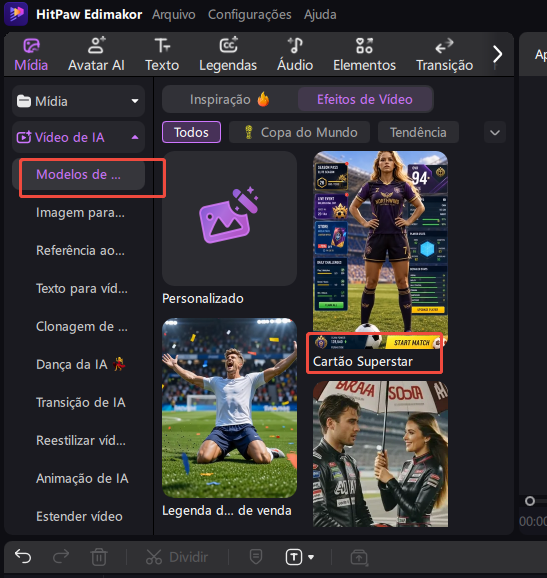The height and width of the screenshot is (578, 547).
Task: Click the HitPaw Edimakor logo icon
Action: 16,14
